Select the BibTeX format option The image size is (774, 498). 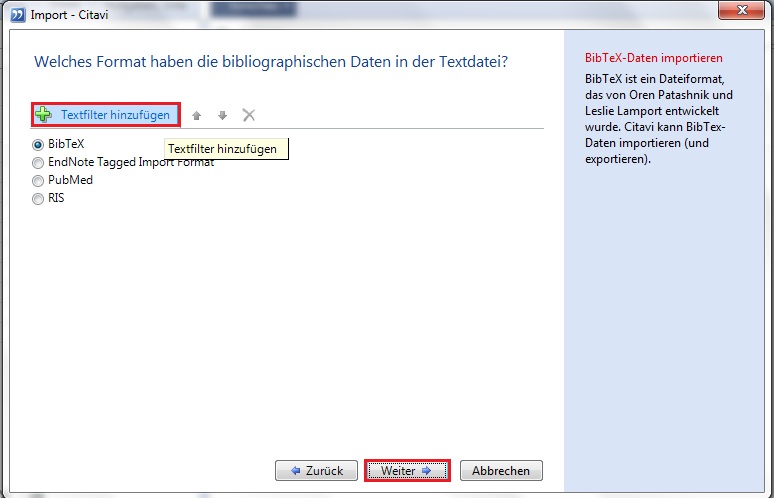[x=38, y=144]
